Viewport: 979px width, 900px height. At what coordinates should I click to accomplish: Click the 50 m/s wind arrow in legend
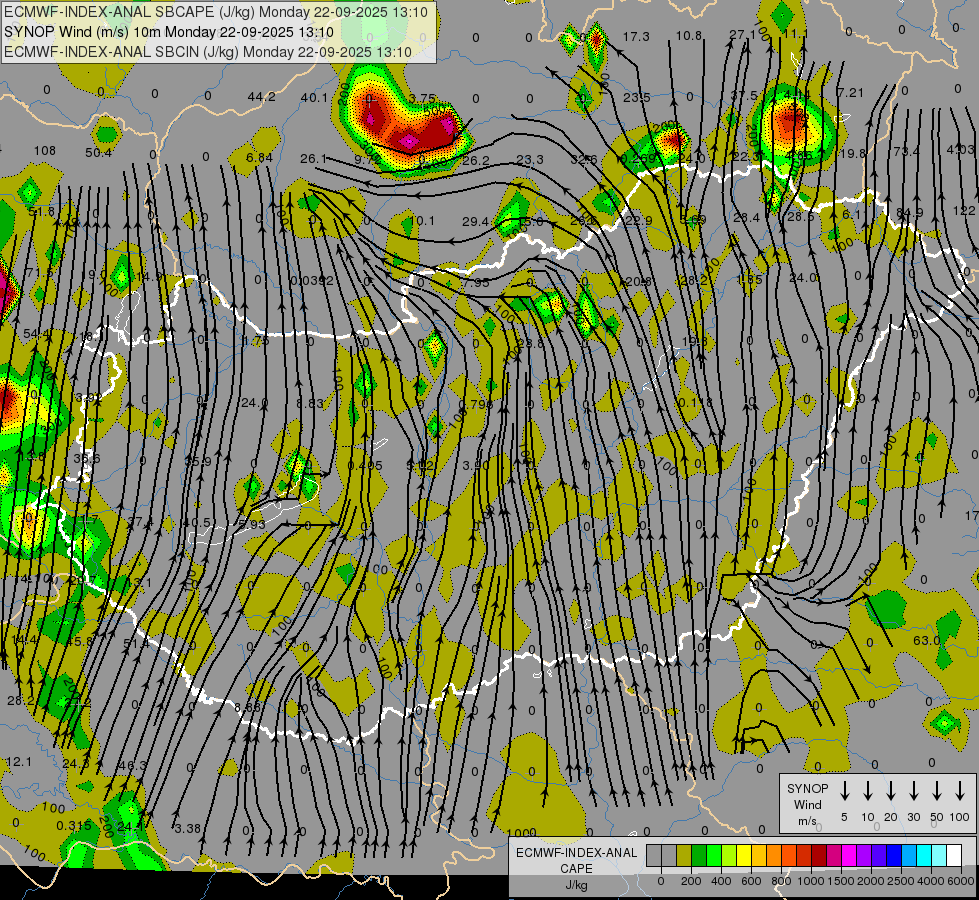coord(937,791)
